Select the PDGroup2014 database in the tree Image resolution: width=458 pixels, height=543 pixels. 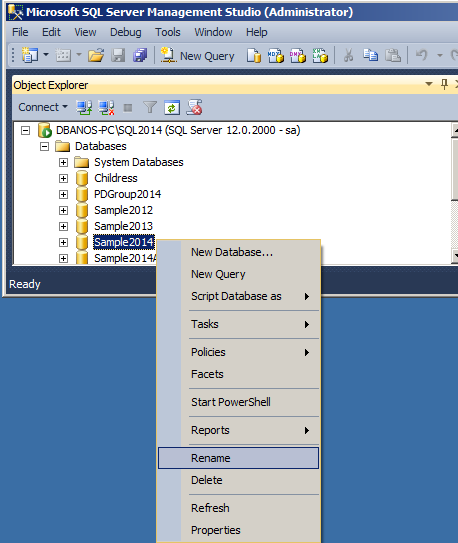[x=127, y=194]
